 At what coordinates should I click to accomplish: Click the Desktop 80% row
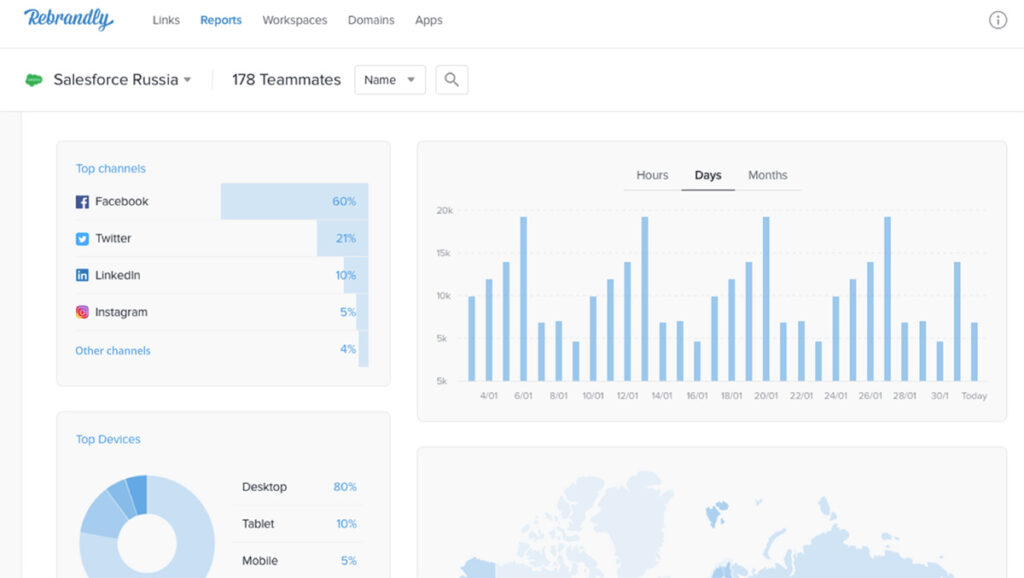(x=299, y=487)
